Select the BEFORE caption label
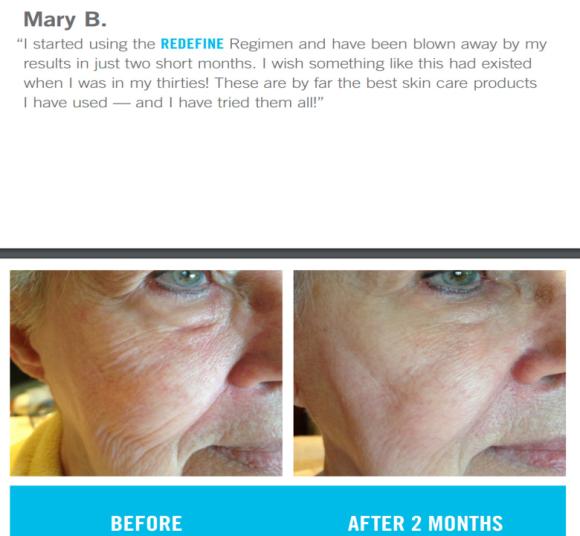Viewport: 580px width, 536px height. pyautogui.click(x=146, y=523)
